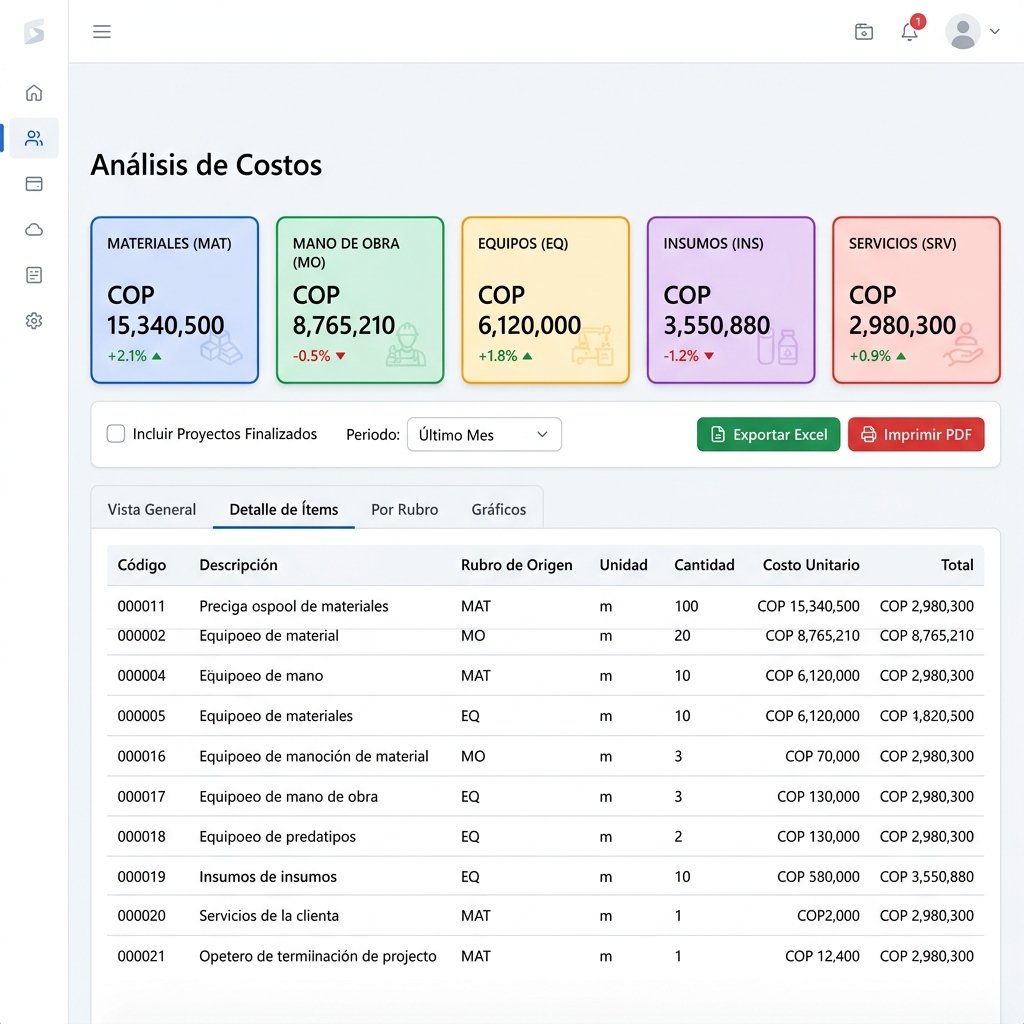Select the Insumos (INS) card
1024x1024 pixels.
tap(731, 300)
